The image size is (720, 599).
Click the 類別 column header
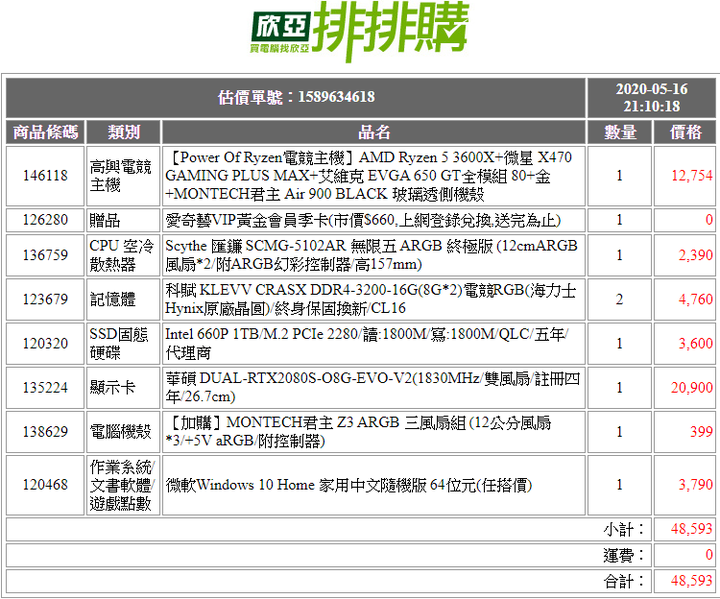pyautogui.click(x=123, y=132)
